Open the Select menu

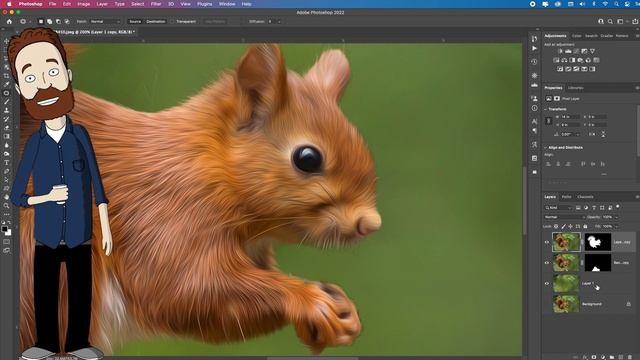click(138, 4)
